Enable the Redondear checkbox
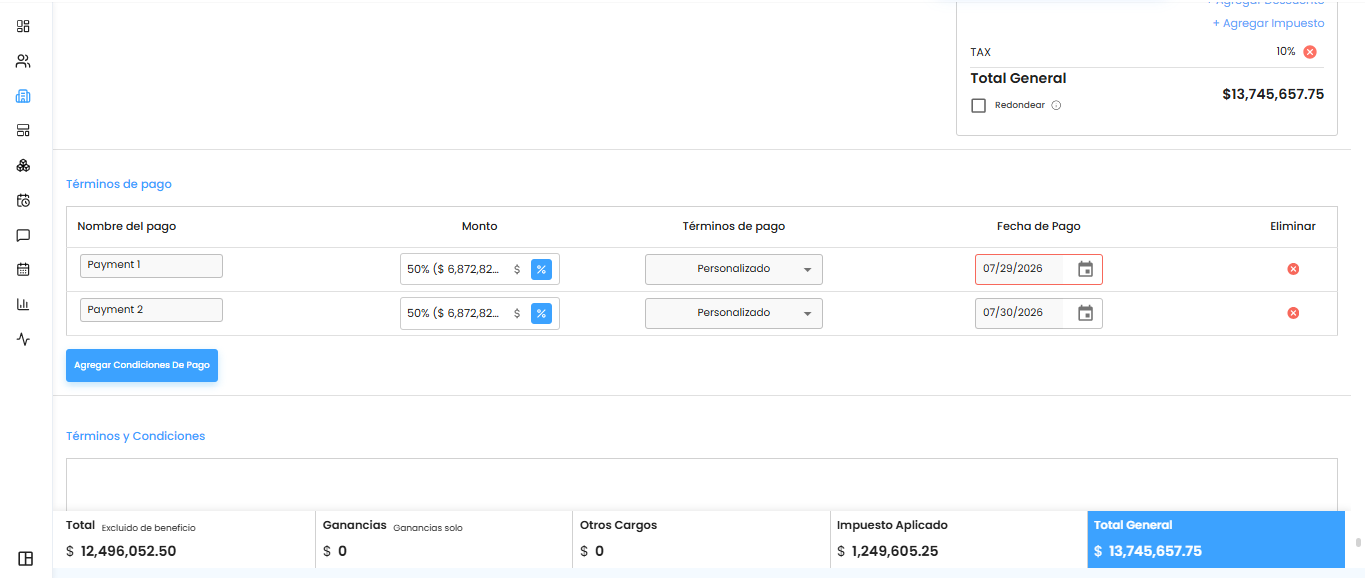 click(978, 105)
